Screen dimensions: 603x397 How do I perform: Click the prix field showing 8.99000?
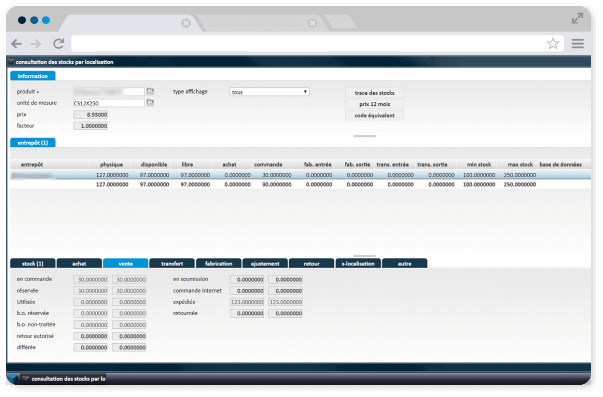point(90,115)
